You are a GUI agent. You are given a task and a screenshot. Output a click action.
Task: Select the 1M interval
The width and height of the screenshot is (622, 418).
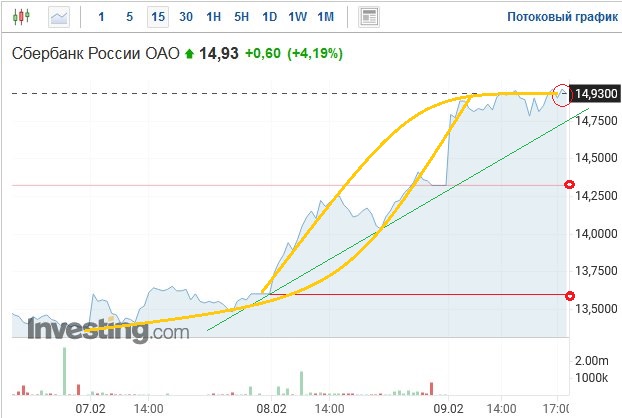pyautogui.click(x=325, y=17)
